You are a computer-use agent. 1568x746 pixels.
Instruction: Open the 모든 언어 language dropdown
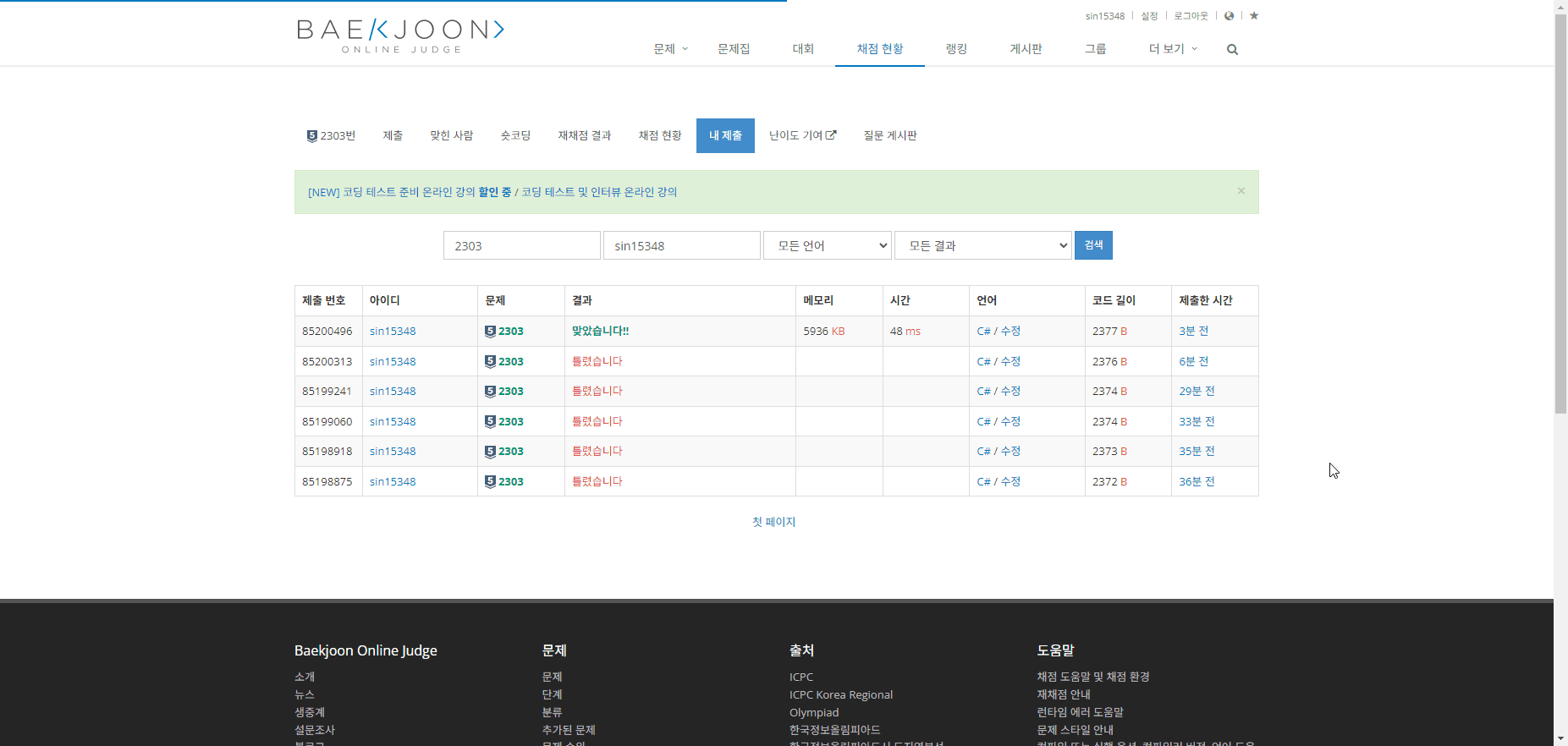click(828, 245)
